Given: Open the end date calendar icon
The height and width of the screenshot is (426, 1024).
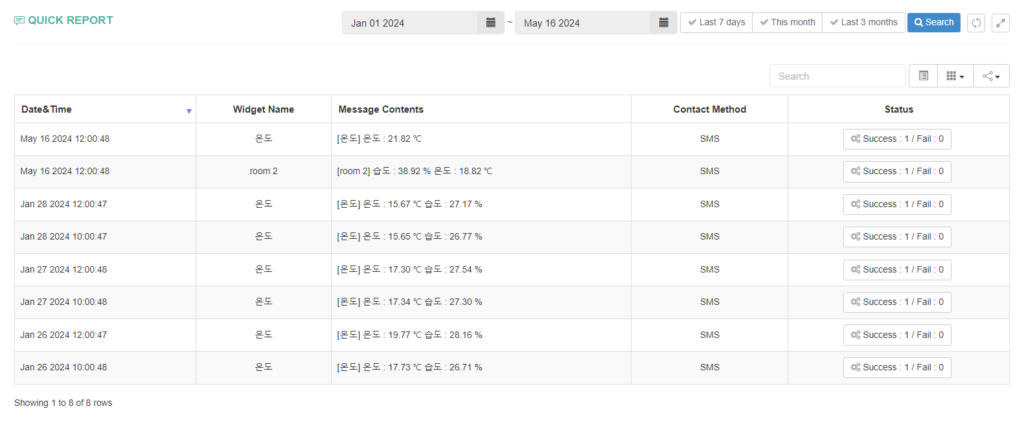Looking at the screenshot, I should (664, 23).
